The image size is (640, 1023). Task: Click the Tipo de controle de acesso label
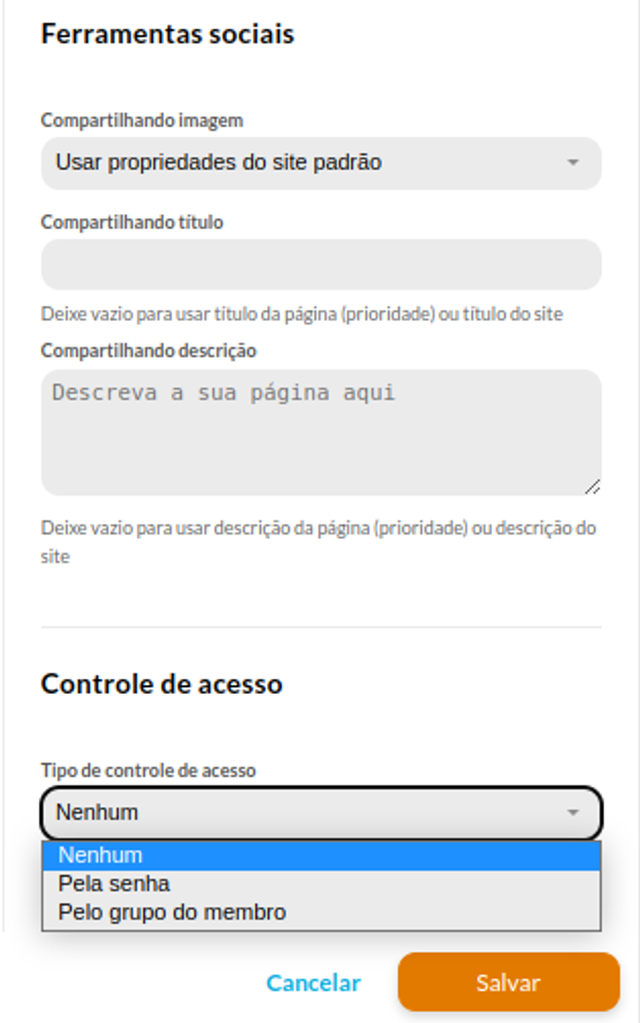(148, 771)
